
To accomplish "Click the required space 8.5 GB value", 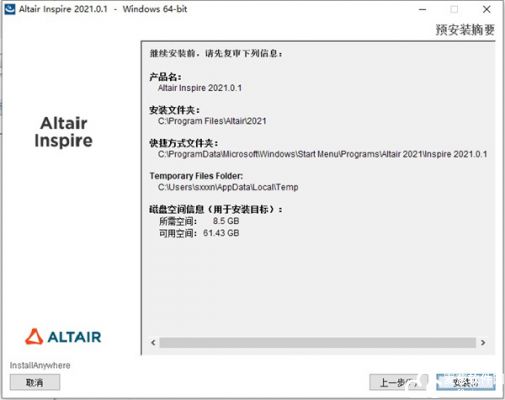I will (226, 221).
